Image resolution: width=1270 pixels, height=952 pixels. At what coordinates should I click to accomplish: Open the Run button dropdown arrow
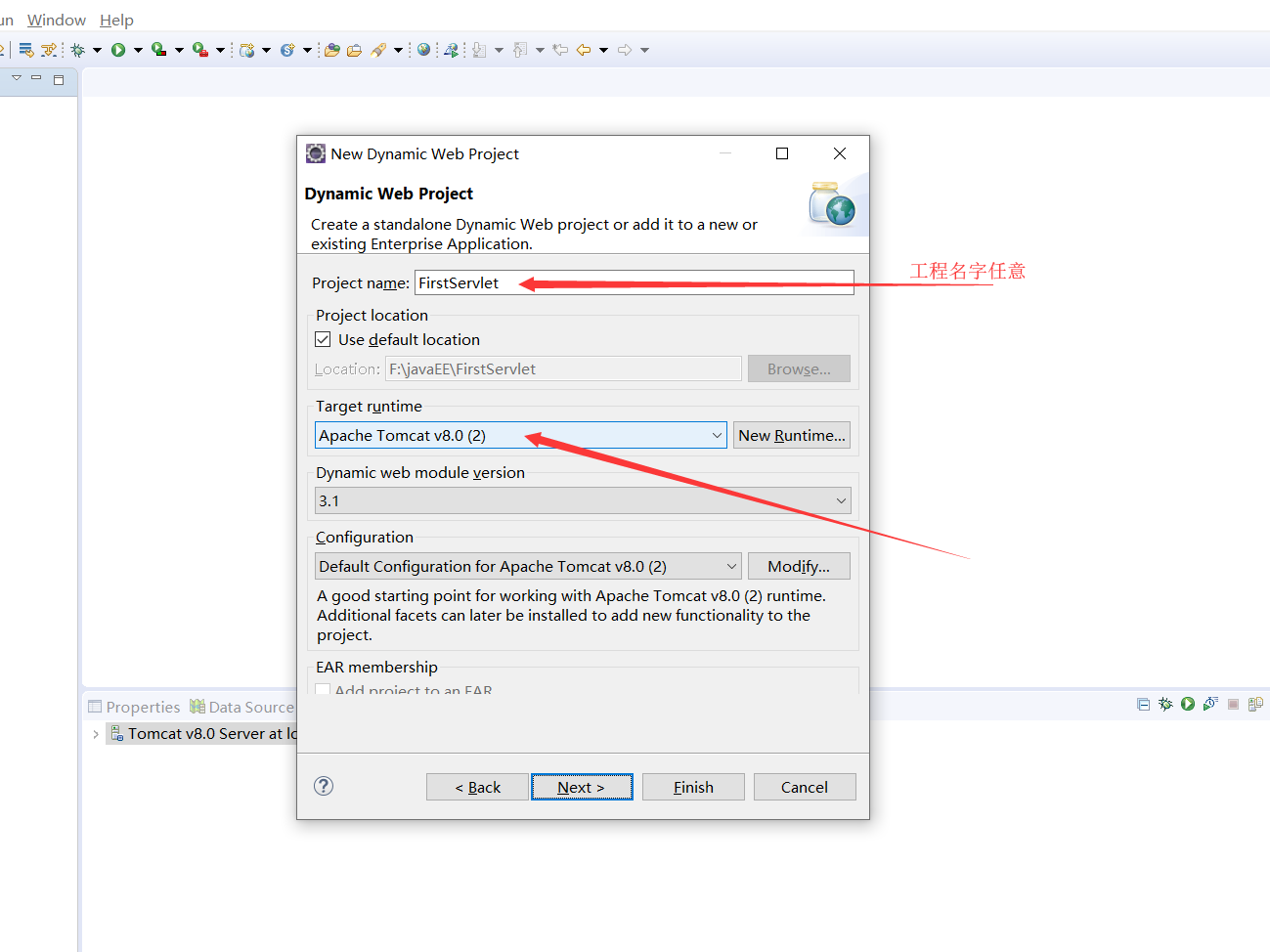coord(138,50)
